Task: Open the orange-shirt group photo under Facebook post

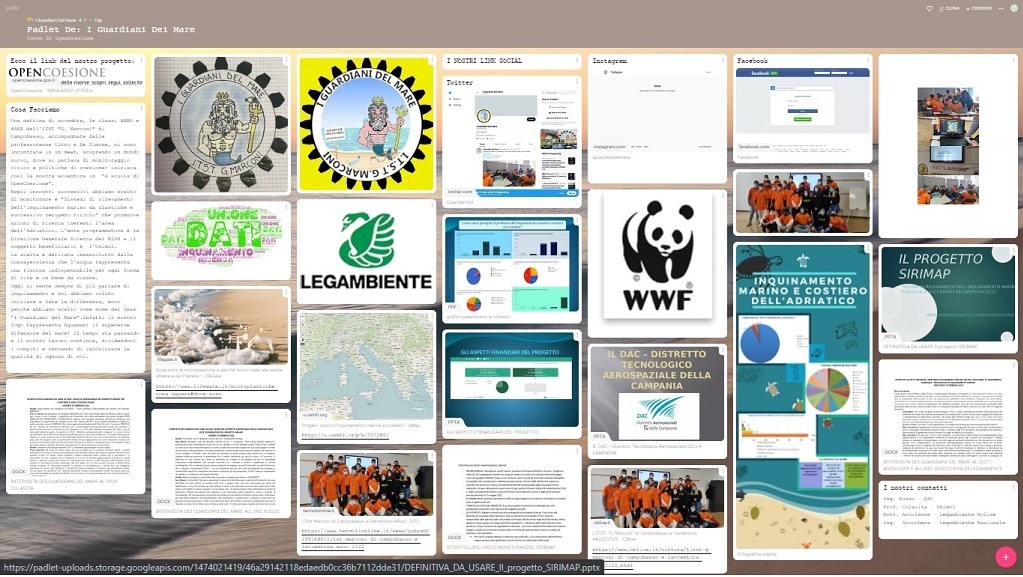Action: [802, 202]
